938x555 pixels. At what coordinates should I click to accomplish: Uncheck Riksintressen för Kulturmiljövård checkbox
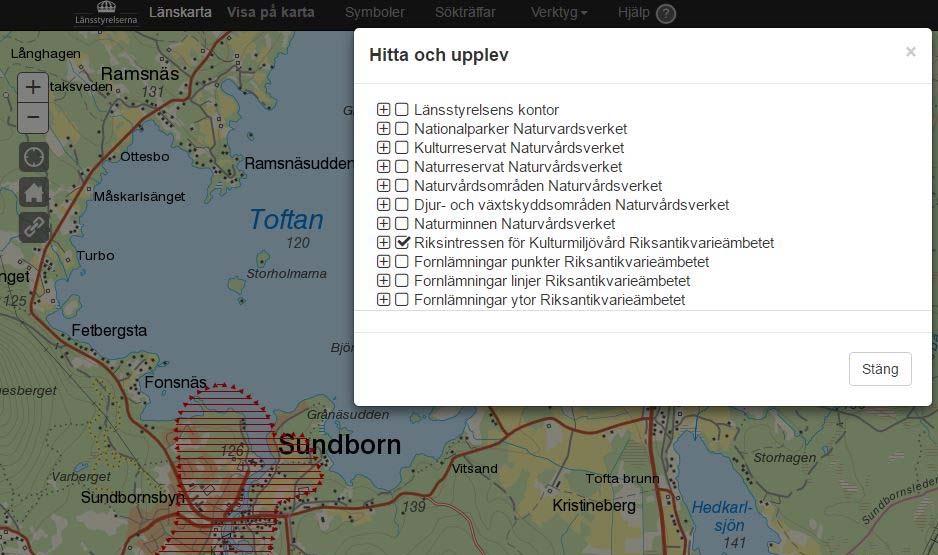coord(402,242)
